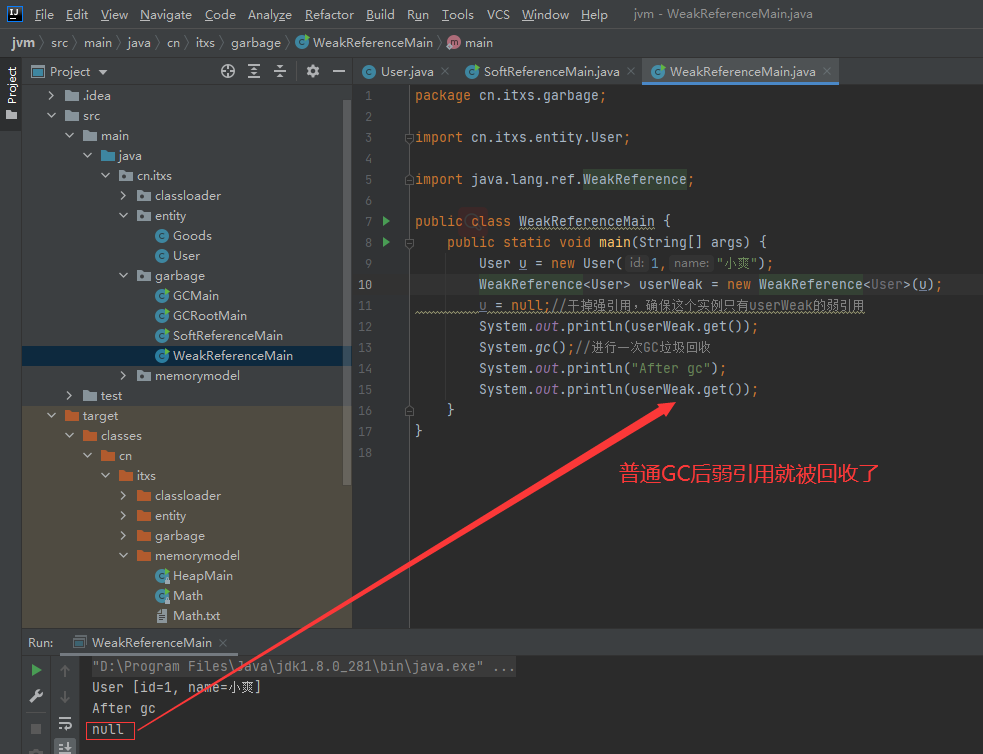Click the run gutter icon beside class WeakReferenceMain

click(x=387, y=221)
